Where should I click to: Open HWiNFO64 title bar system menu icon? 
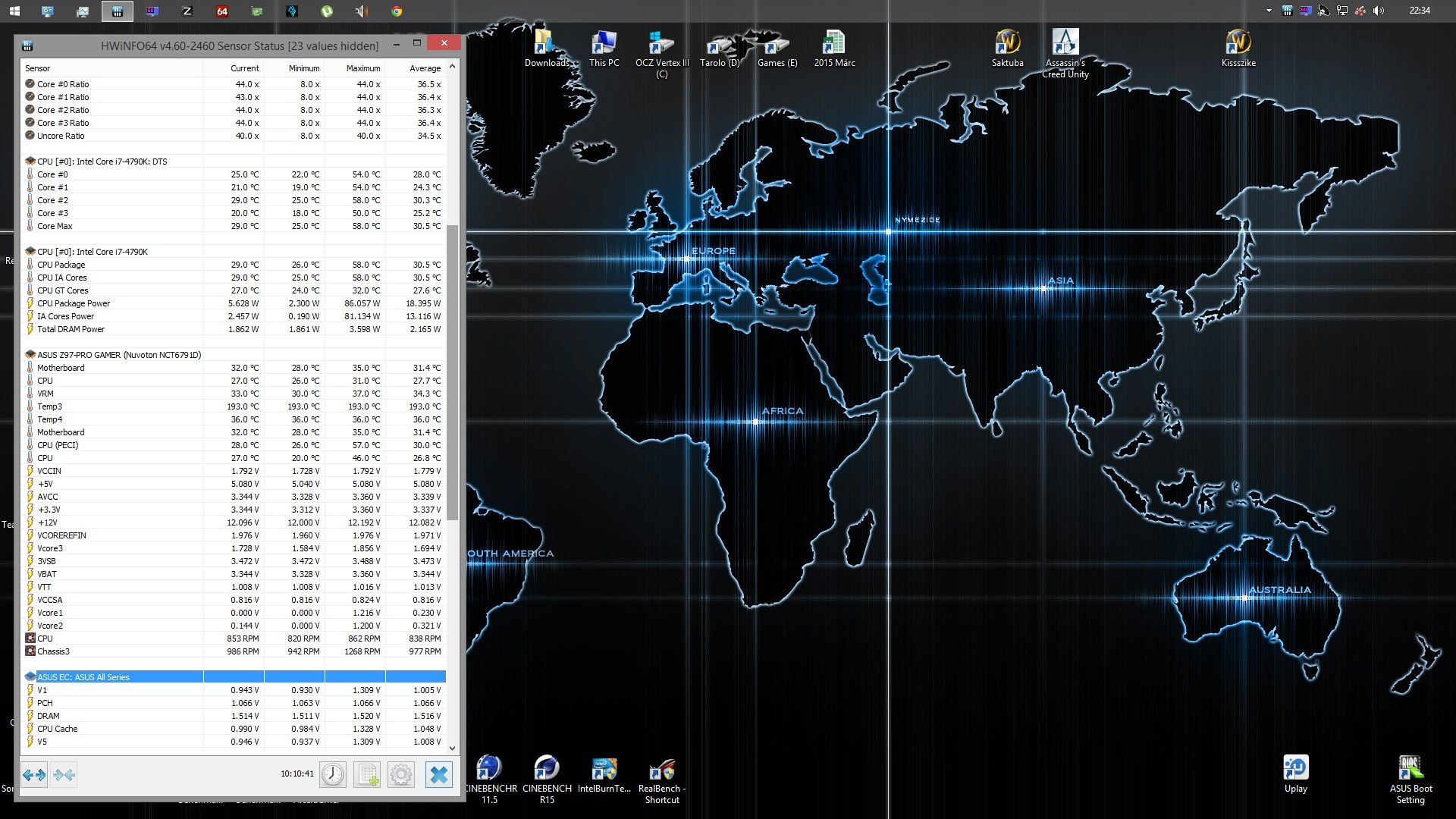27,45
